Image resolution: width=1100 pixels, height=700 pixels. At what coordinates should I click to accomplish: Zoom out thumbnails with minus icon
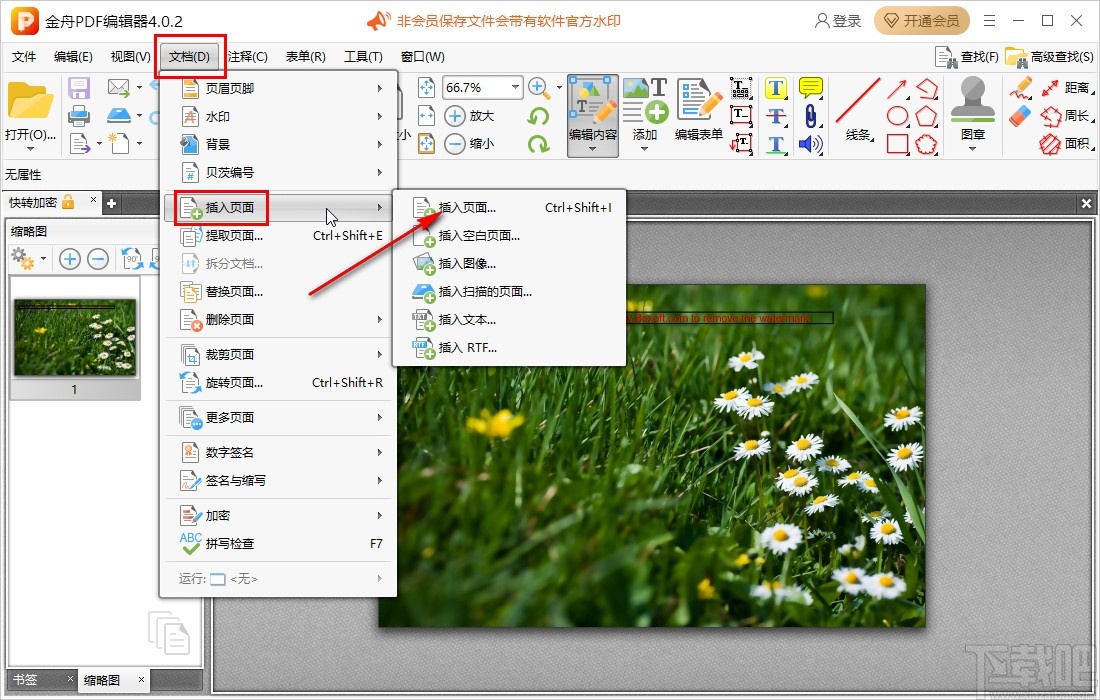pos(98,260)
